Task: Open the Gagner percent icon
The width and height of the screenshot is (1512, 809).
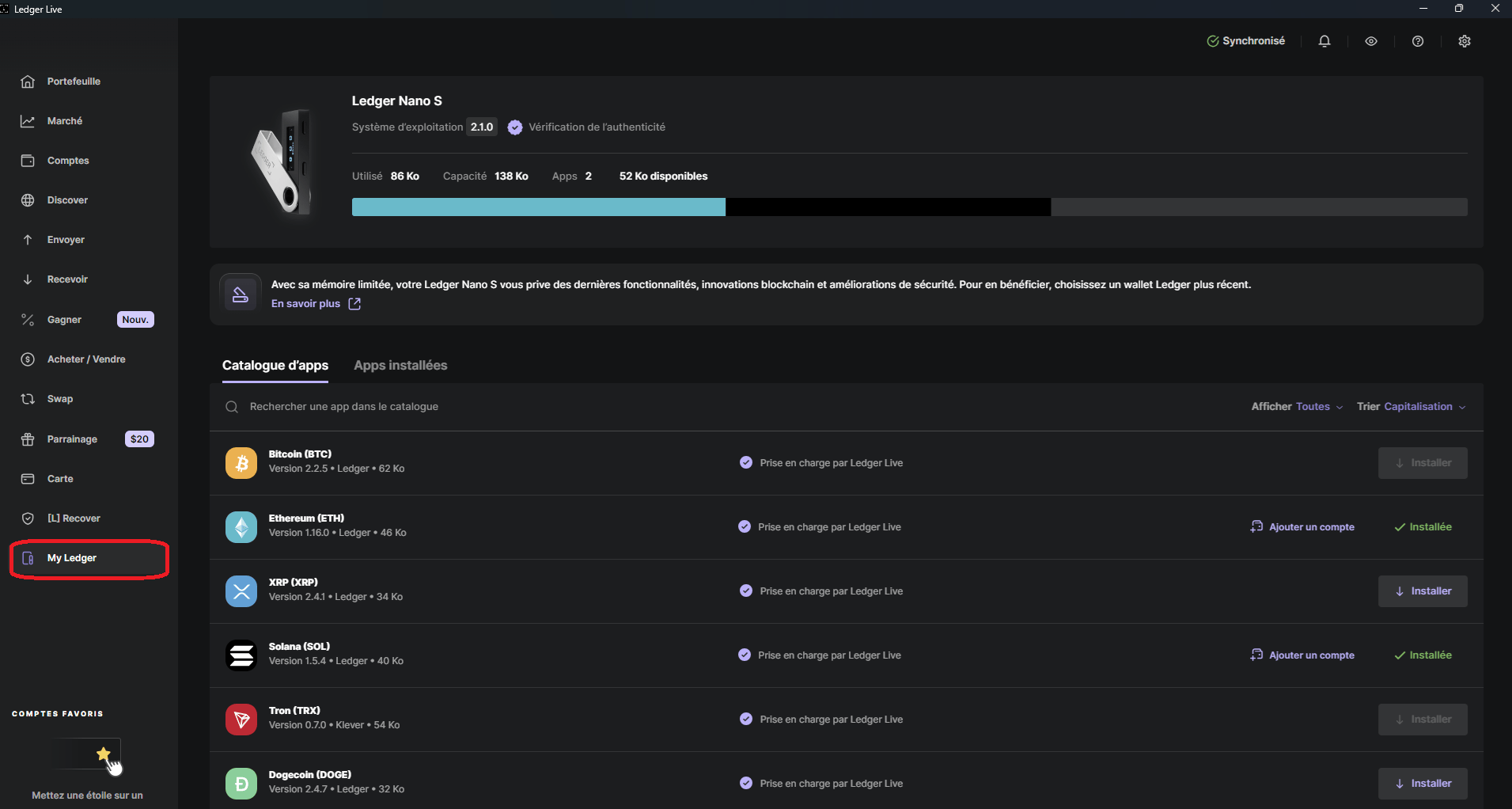Action: (28, 320)
